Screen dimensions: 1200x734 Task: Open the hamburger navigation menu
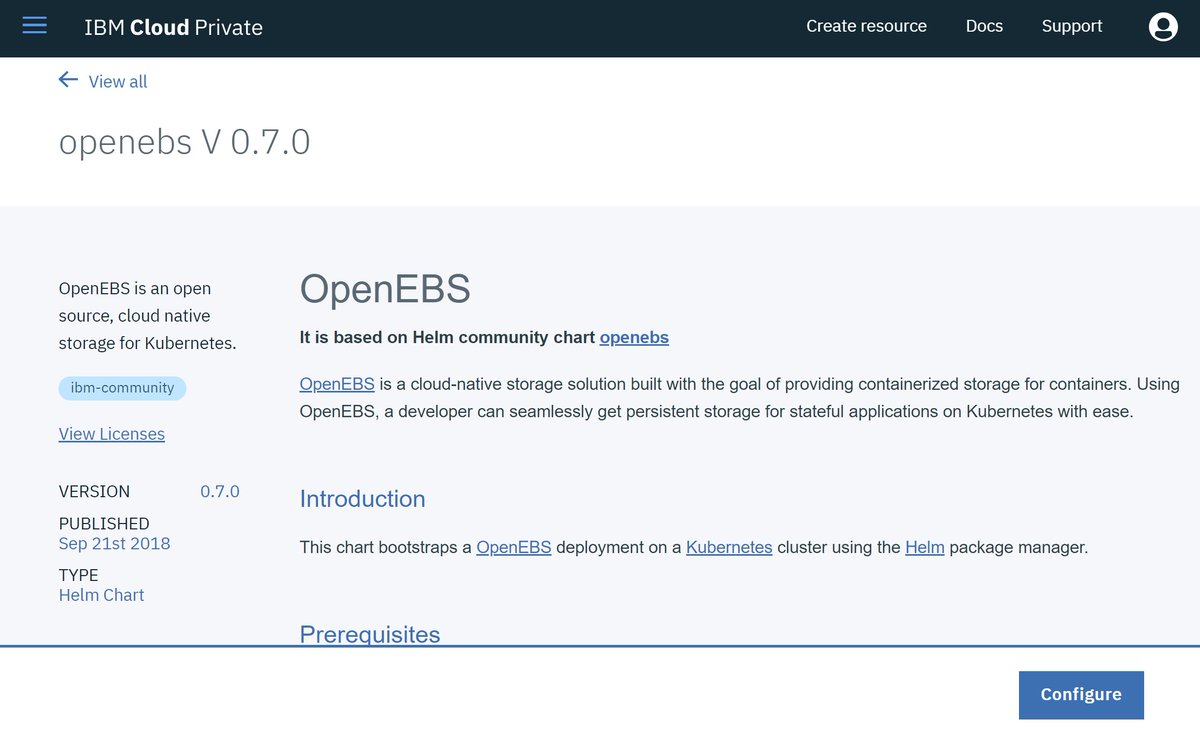point(34,26)
